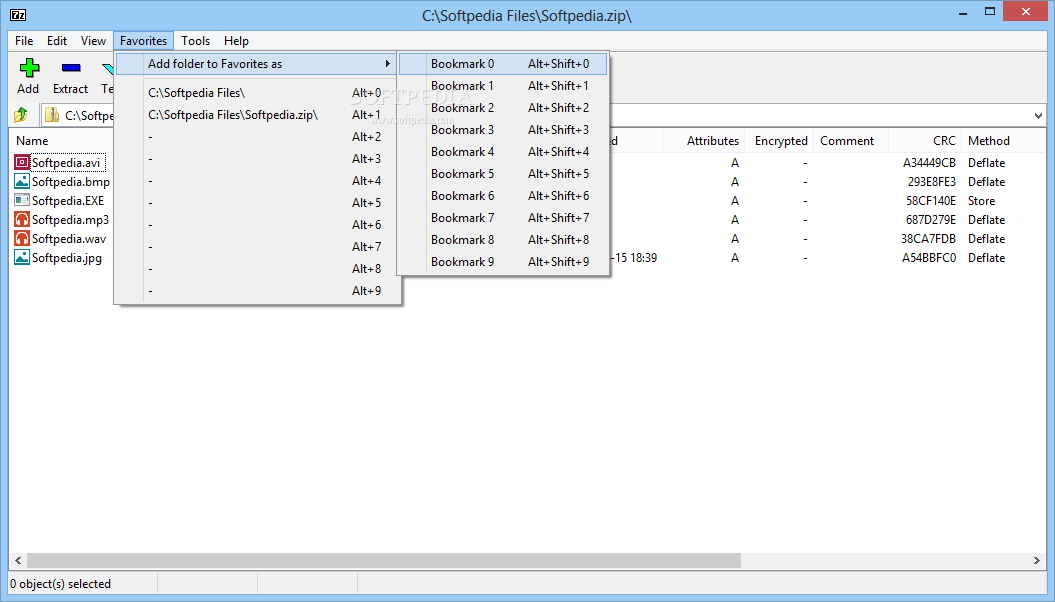The height and width of the screenshot is (602, 1055).
Task: Click the '0 object(s) selected' status text
Action: [x=61, y=584]
